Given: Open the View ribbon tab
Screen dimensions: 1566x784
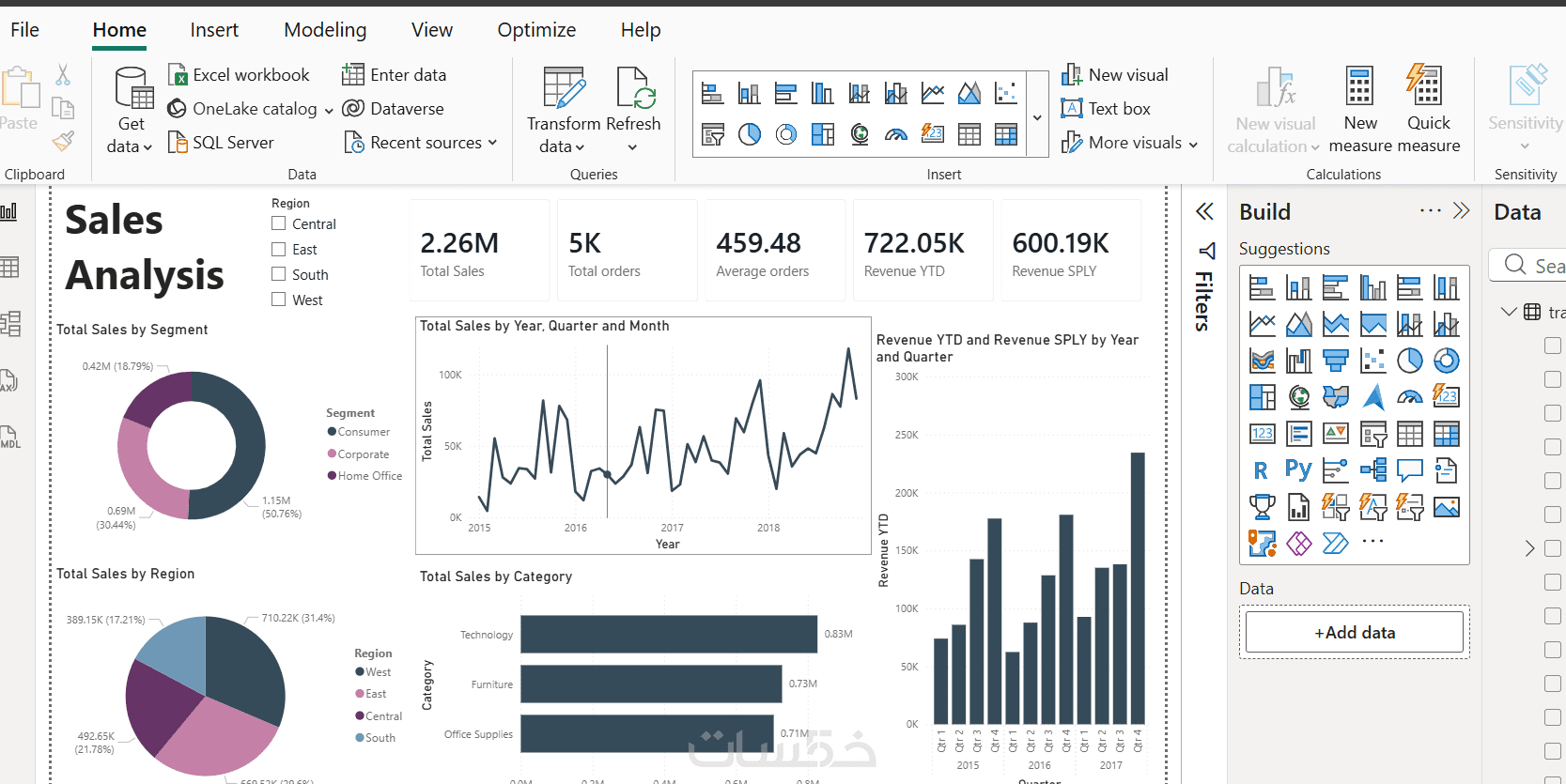Looking at the screenshot, I should 432,30.
